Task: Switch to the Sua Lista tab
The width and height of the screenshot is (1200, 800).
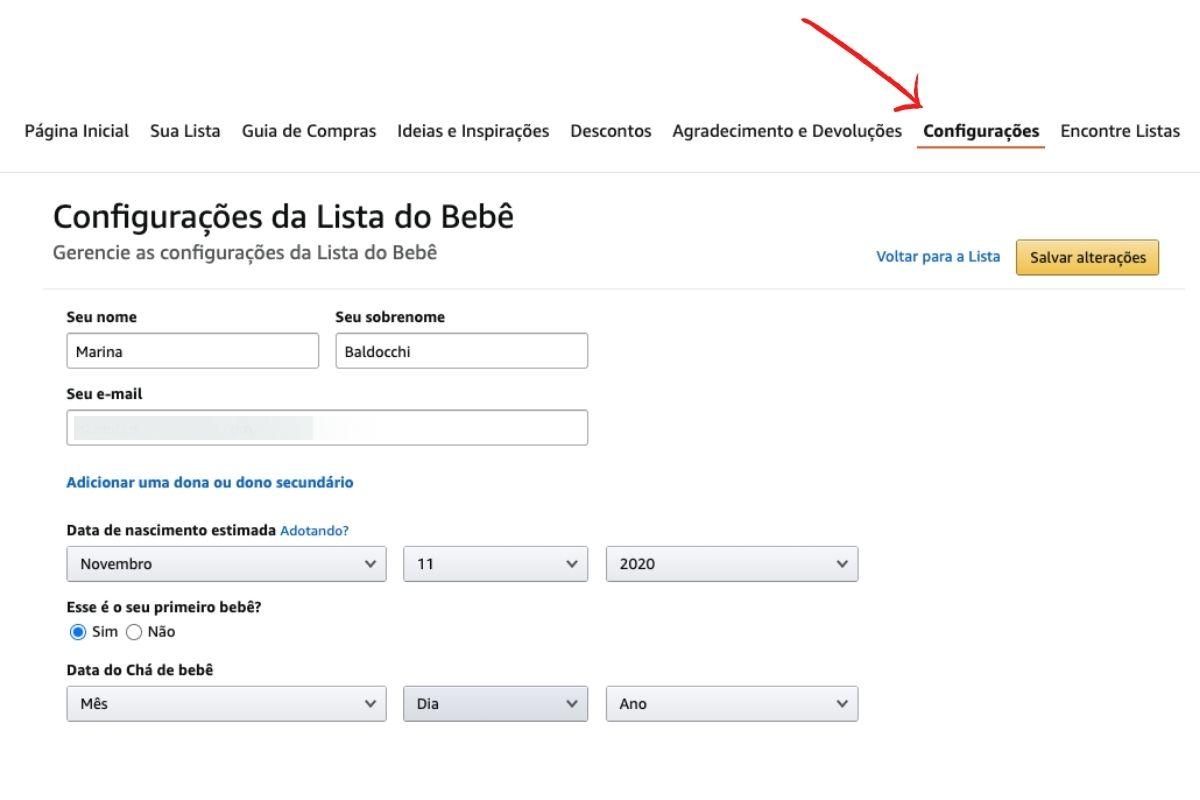Action: [x=185, y=131]
